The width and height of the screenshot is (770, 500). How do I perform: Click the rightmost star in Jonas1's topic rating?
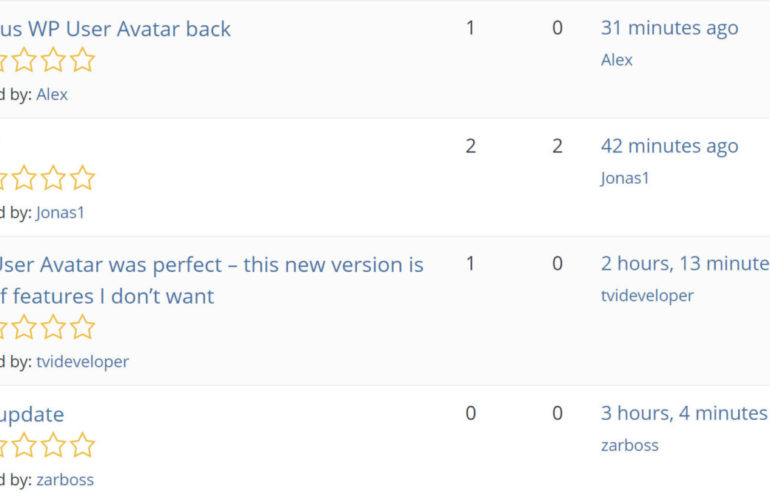pos(83,179)
